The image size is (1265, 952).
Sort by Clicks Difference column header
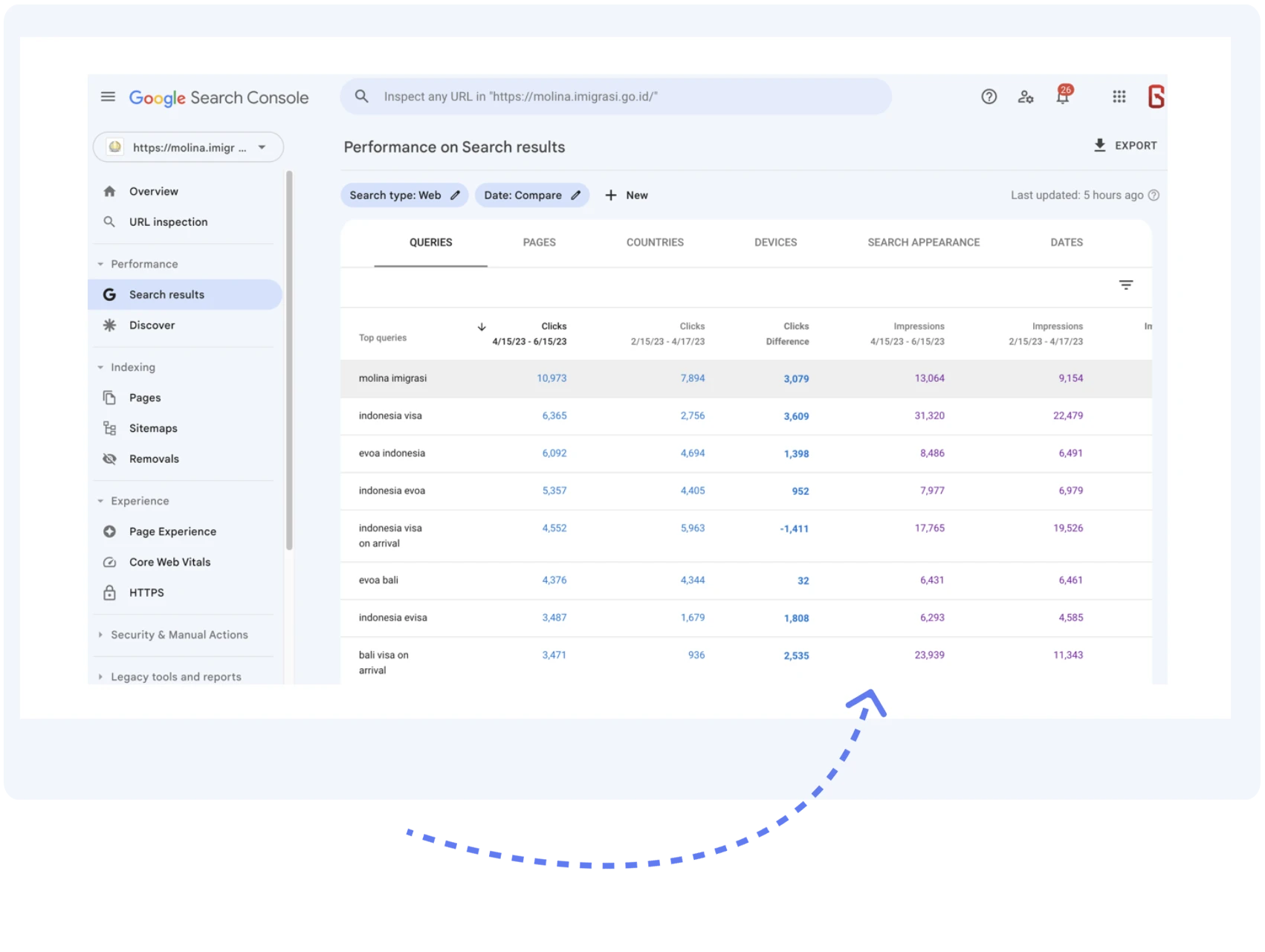(x=787, y=334)
